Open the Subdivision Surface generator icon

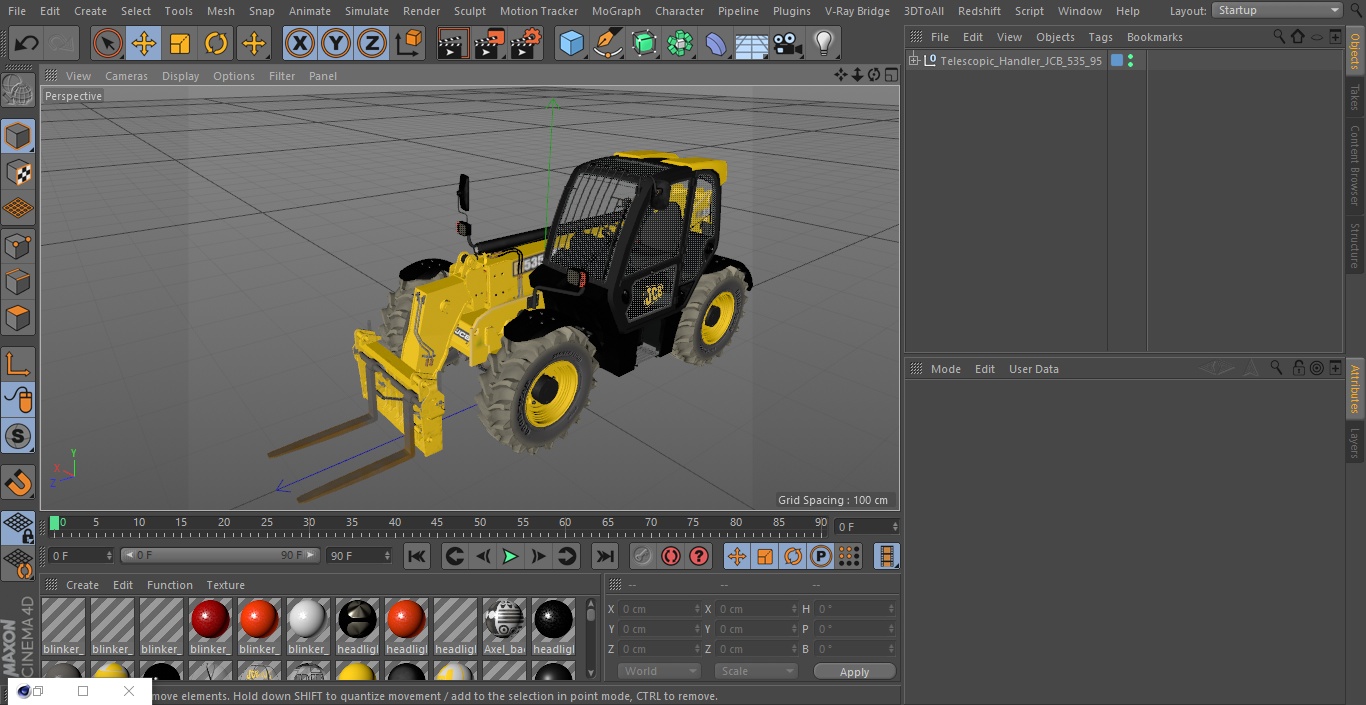[x=644, y=43]
